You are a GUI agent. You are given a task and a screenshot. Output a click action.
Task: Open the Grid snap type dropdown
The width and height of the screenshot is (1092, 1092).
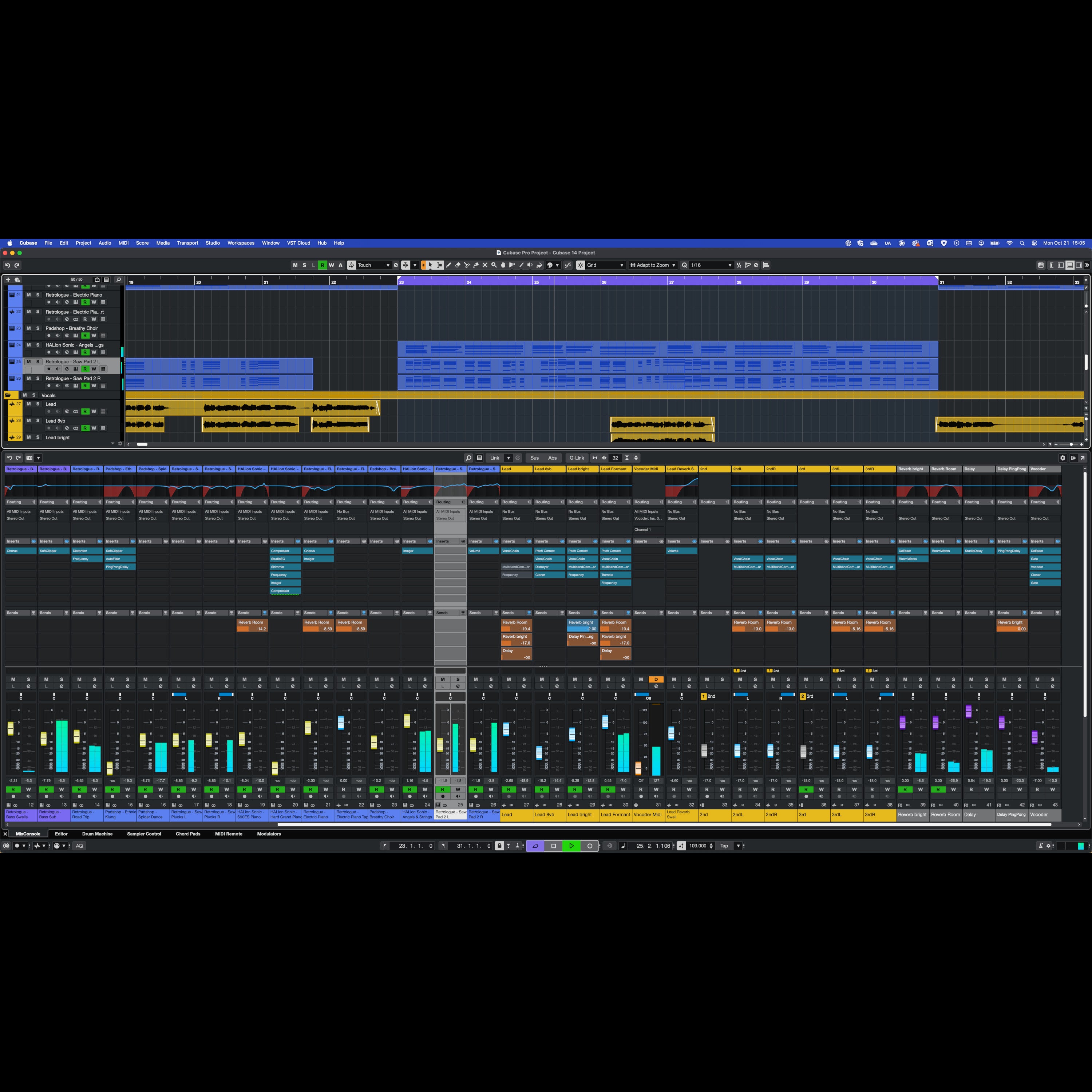click(605, 265)
